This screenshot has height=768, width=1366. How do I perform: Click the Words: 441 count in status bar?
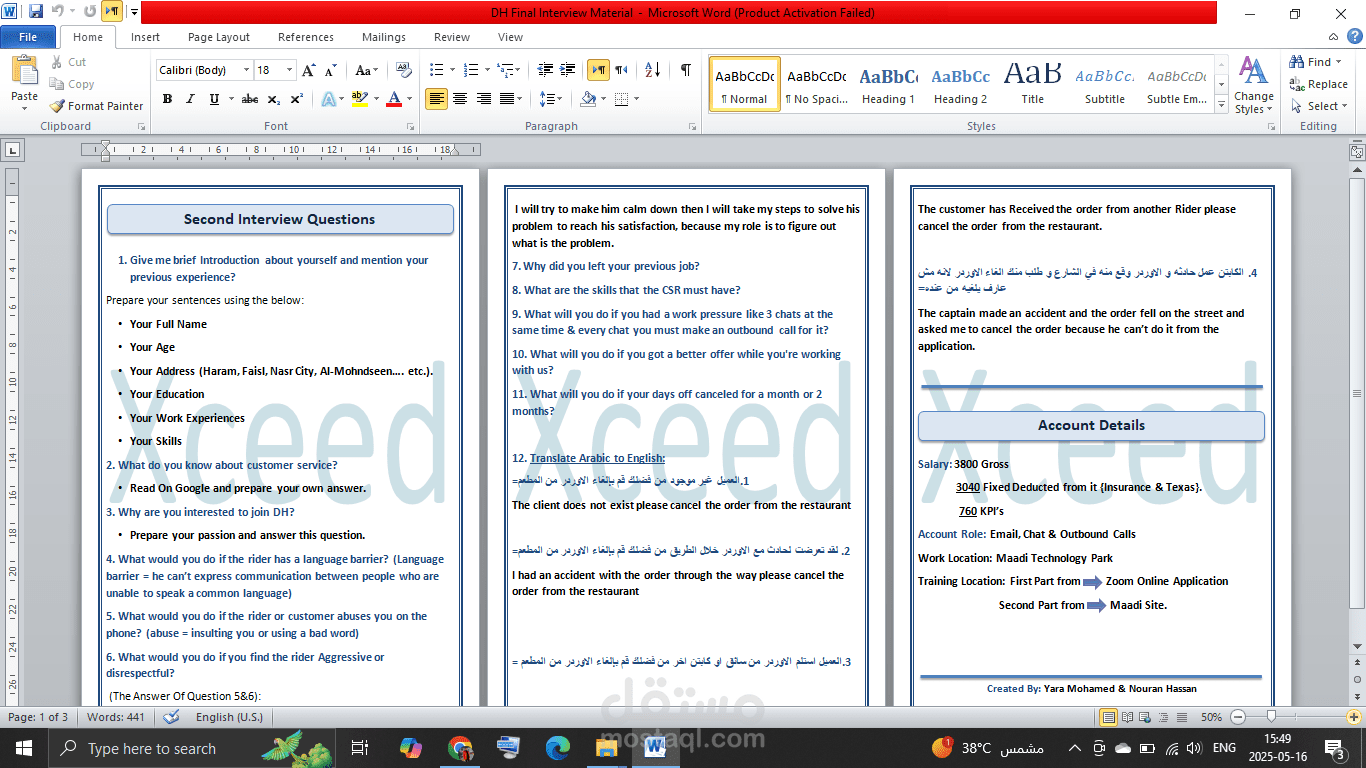coord(116,717)
